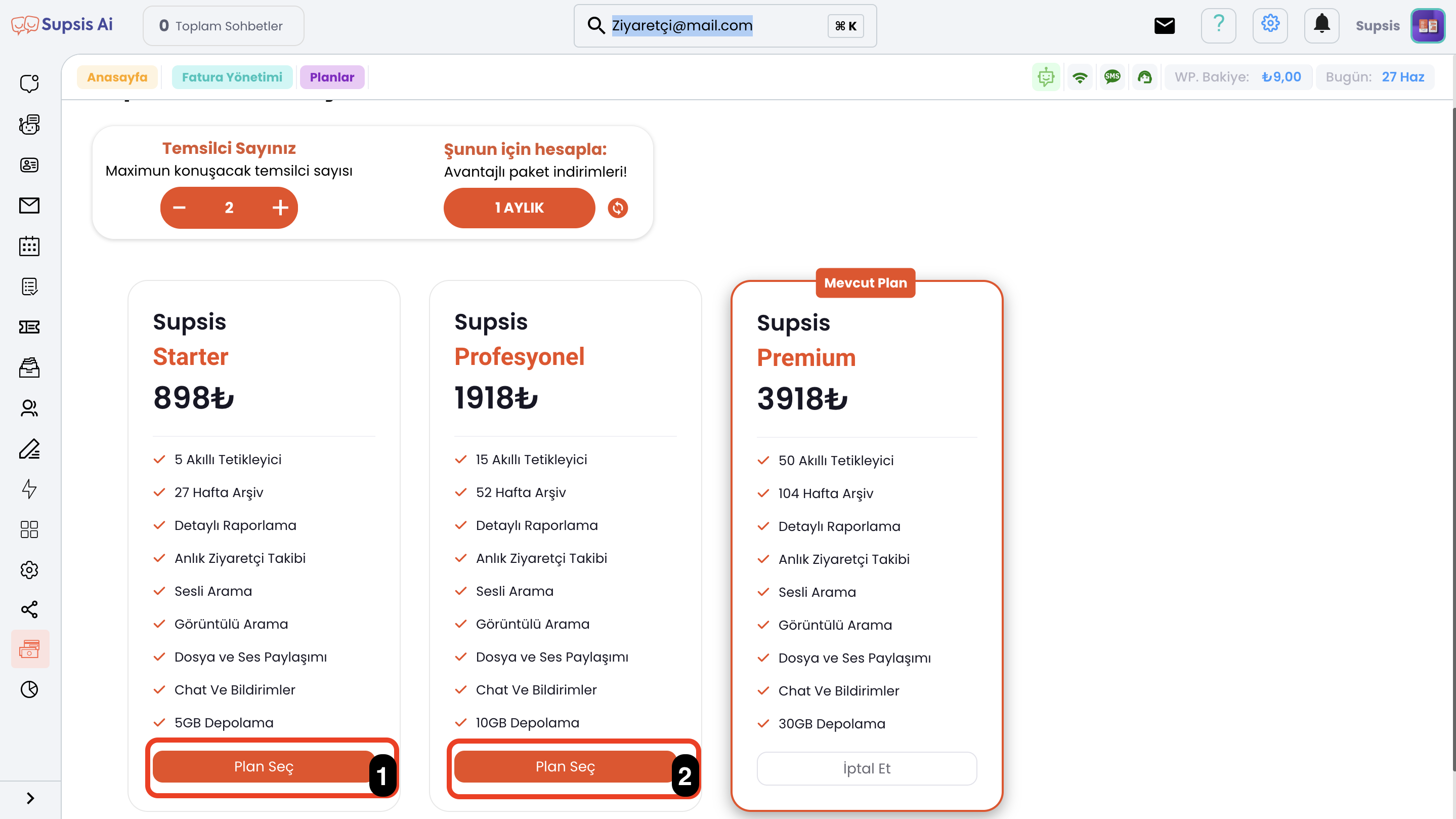Open the gear settings sidebar icon
This screenshot has height=819, width=1456.
pos(29,569)
